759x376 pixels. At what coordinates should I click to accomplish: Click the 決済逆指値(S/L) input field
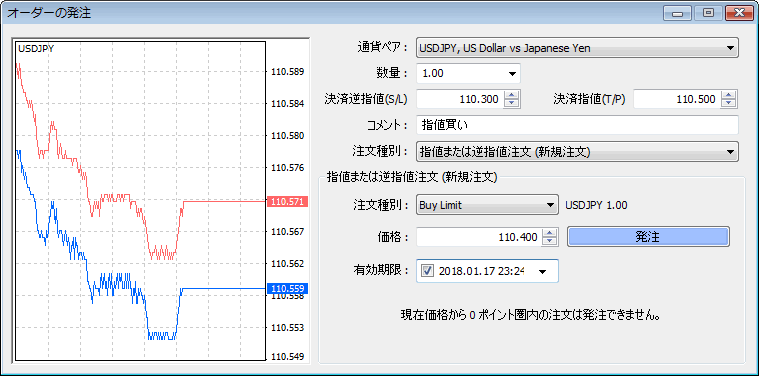click(460, 99)
